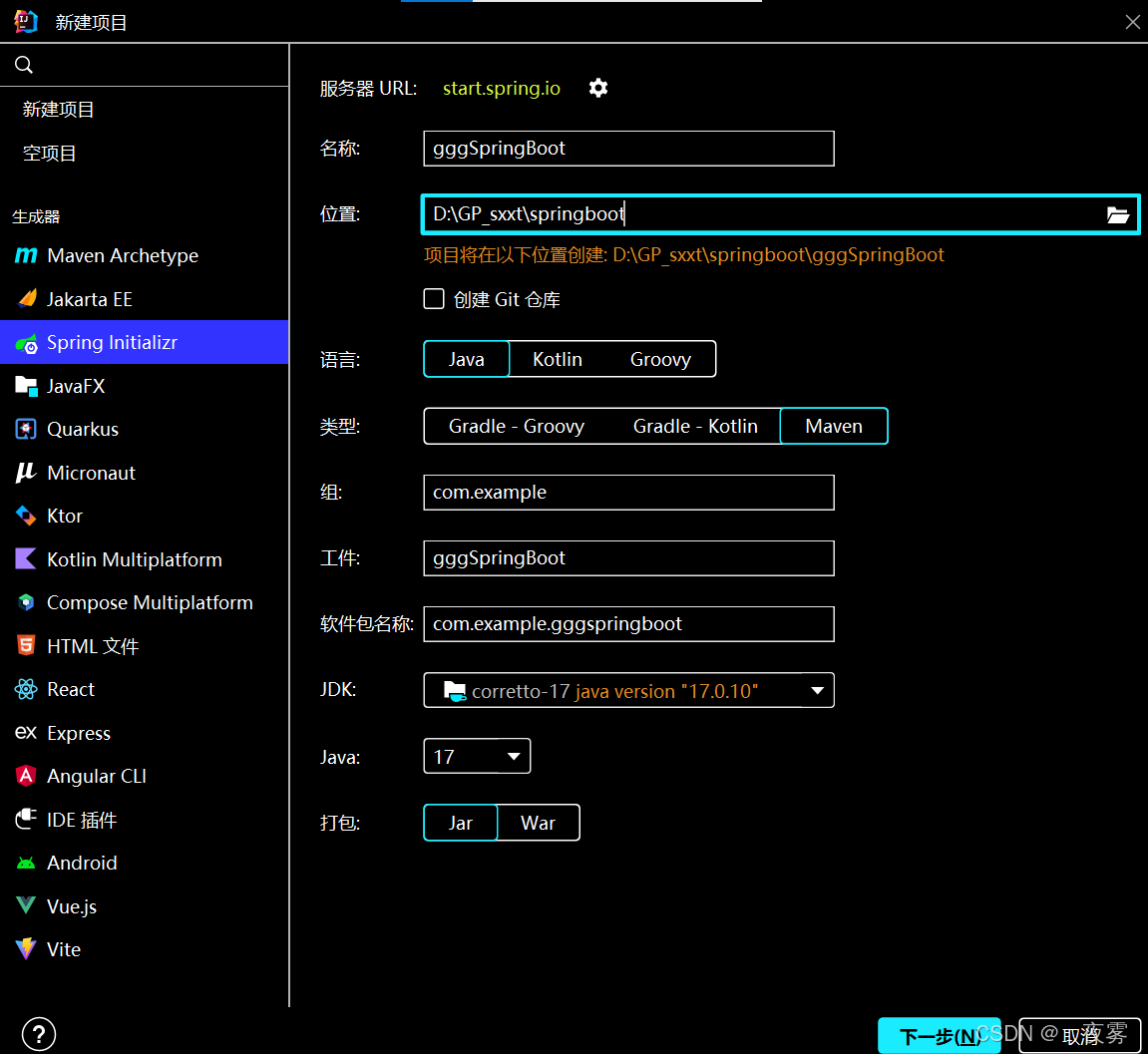
Task: Select 新建项目 in the left list
Action: (x=59, y=109)
